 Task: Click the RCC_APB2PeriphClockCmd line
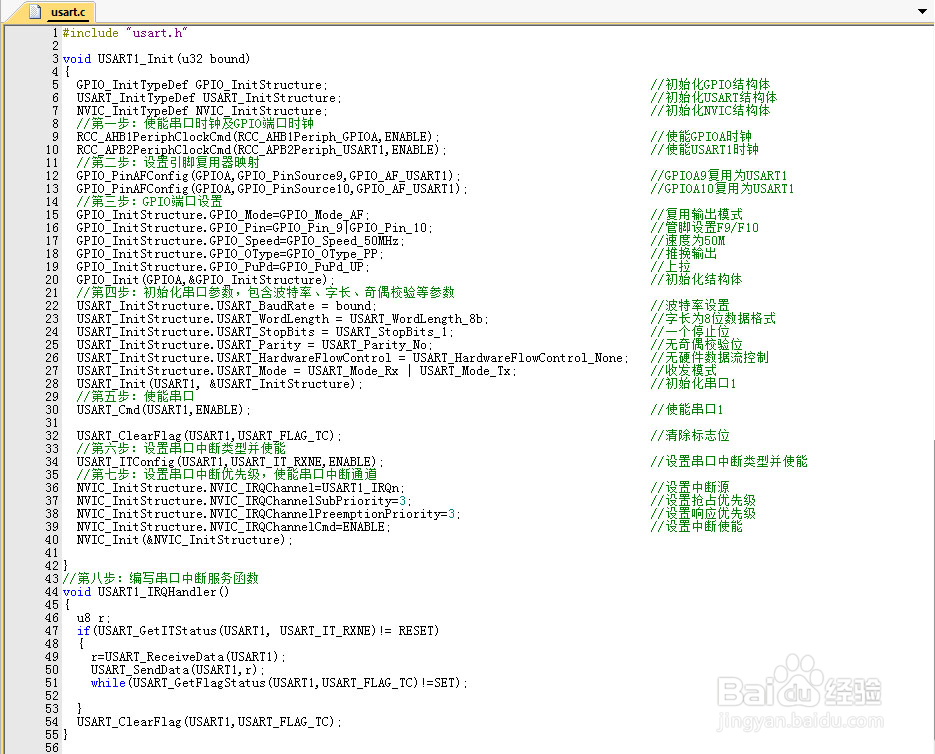click(x=262, y=150)
